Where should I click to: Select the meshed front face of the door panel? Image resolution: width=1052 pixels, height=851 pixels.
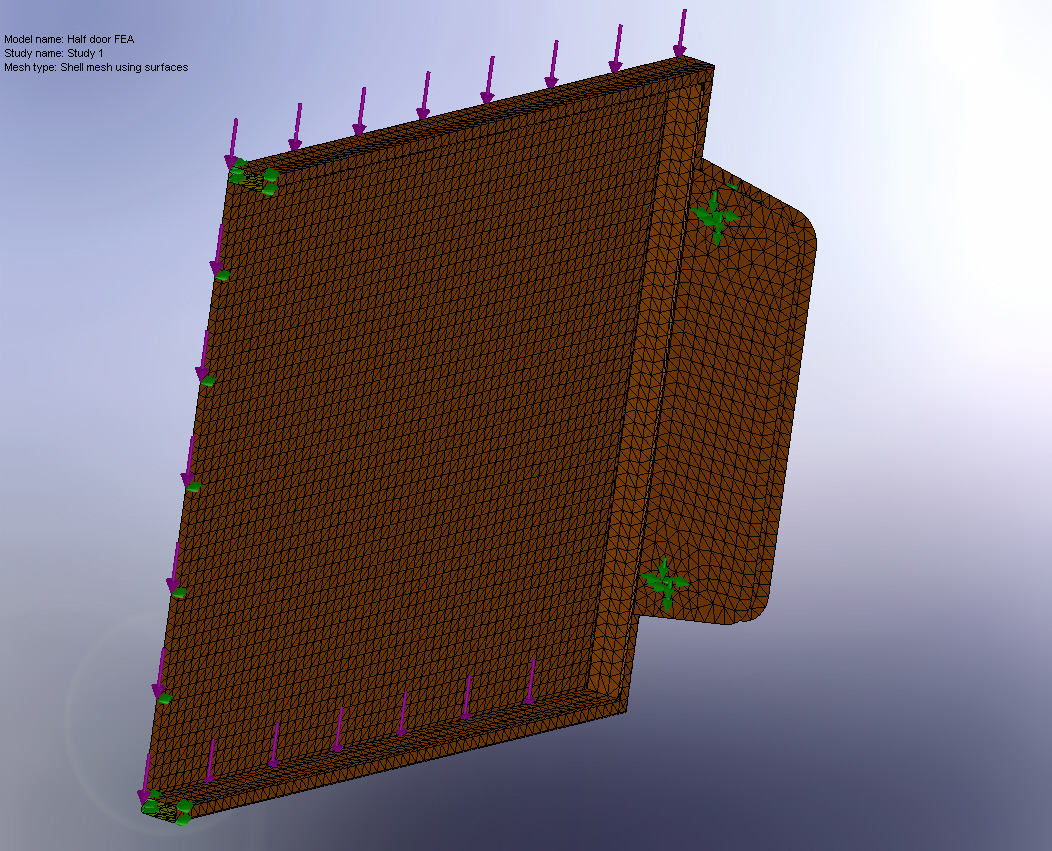point(420,430)
